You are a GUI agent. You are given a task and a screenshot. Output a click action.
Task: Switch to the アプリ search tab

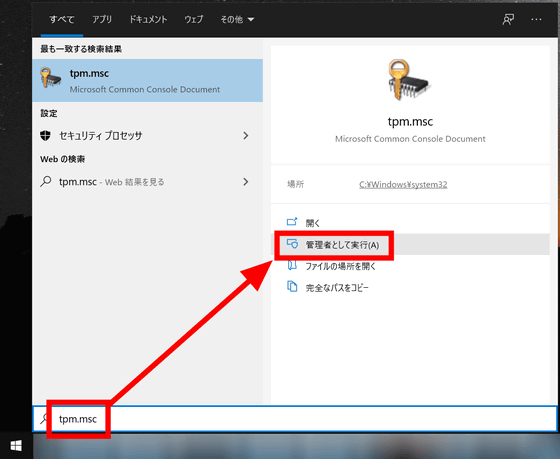[102, 19]
